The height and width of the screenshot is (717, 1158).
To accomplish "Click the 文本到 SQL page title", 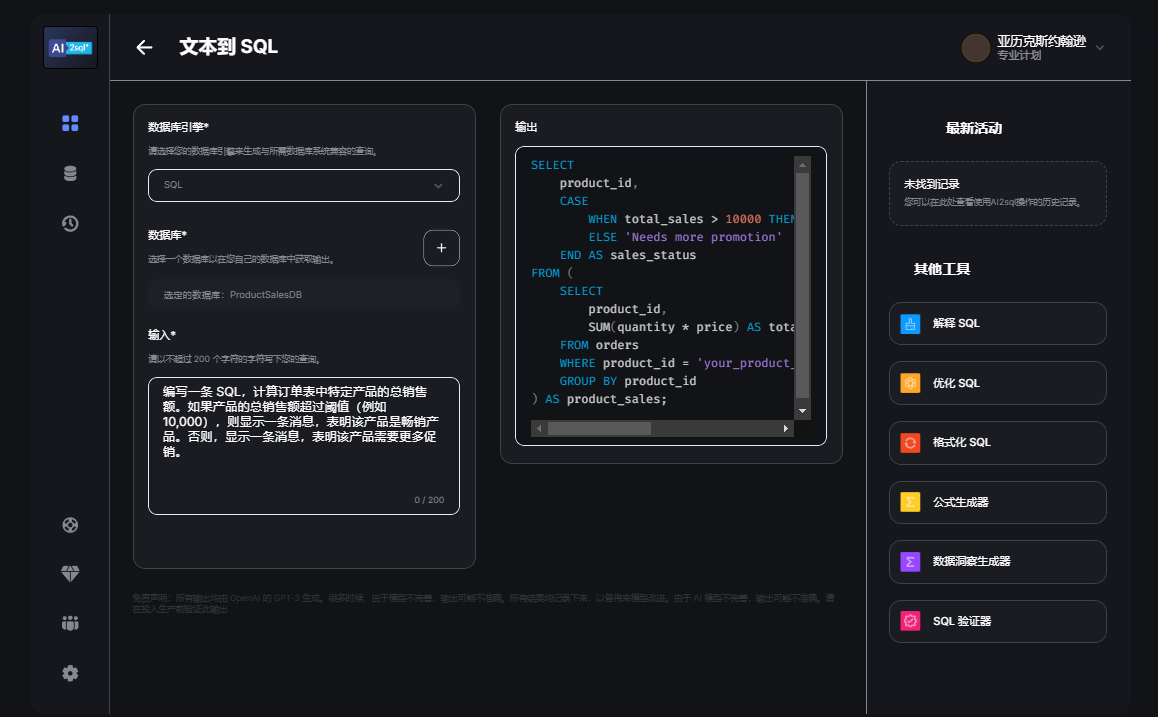I will point(228,47).
